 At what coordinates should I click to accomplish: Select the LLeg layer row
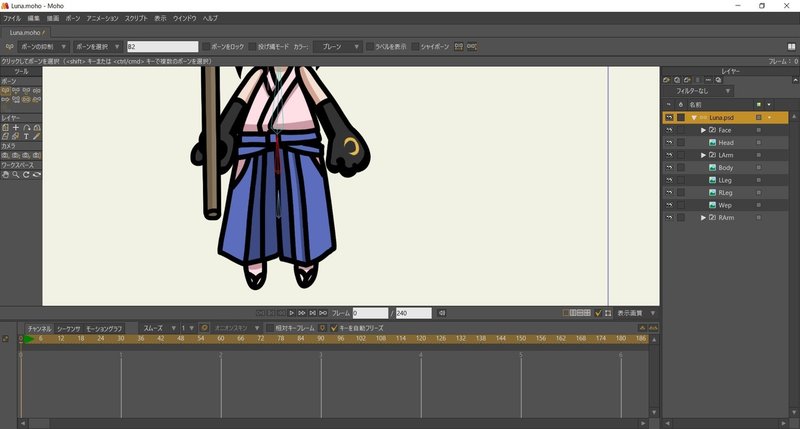tap(725, 180)
